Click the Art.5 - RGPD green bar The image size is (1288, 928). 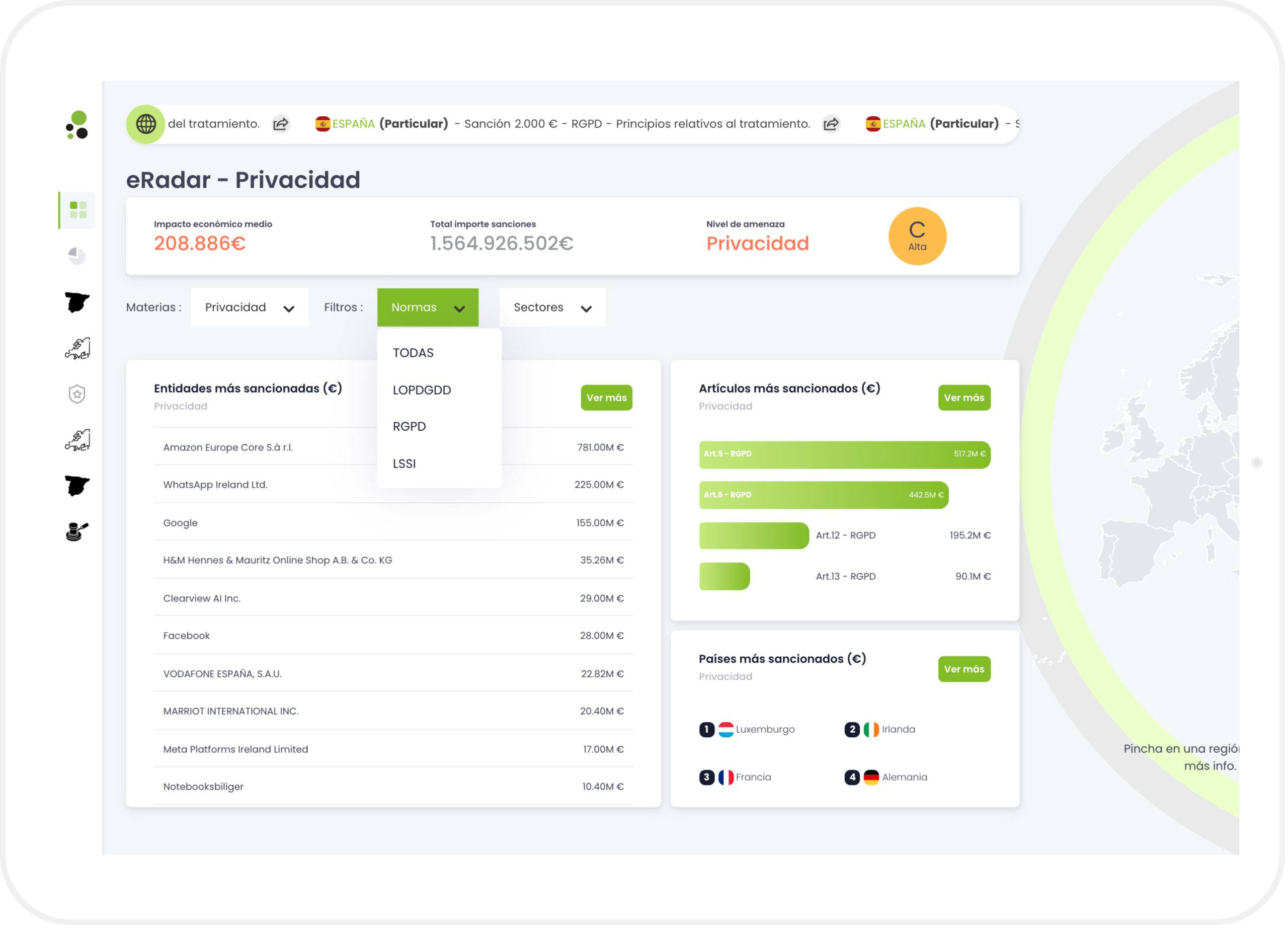coord(846,455)
